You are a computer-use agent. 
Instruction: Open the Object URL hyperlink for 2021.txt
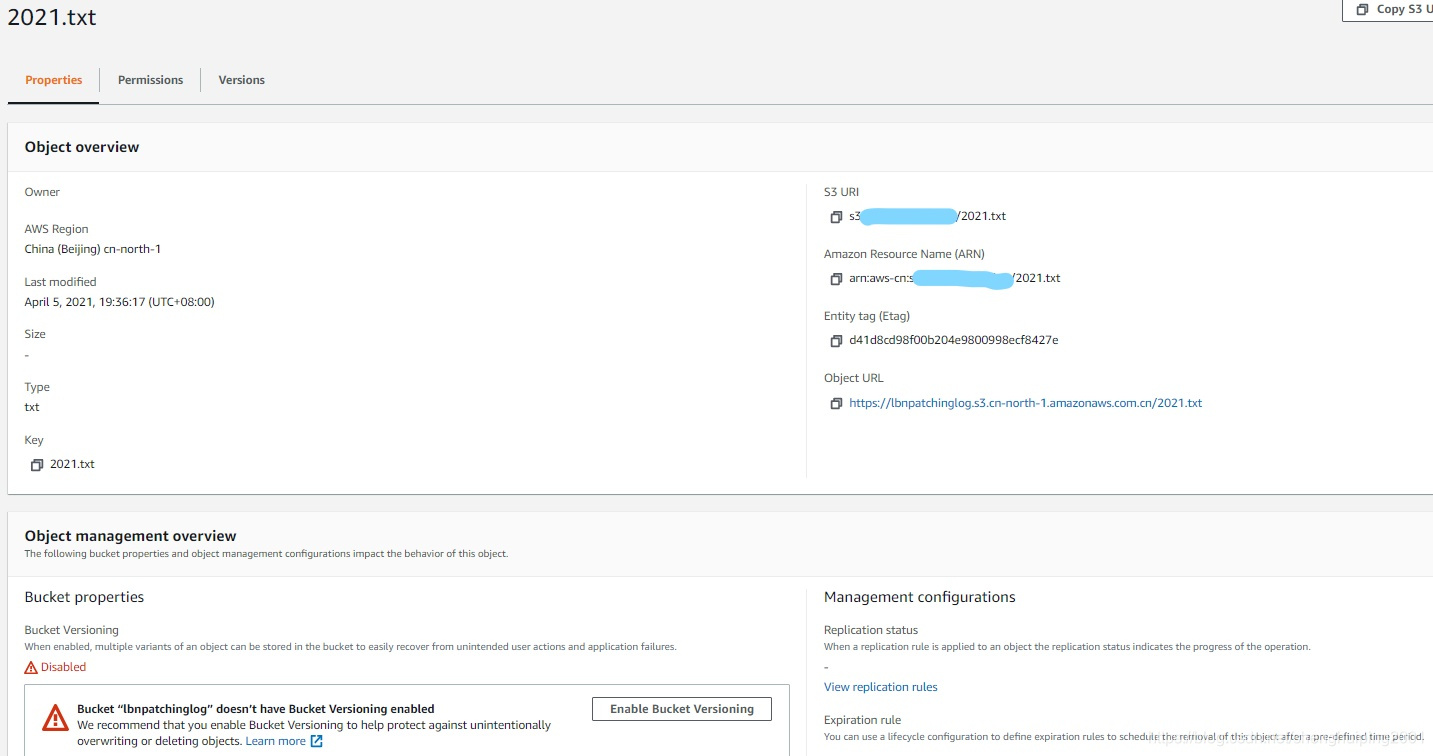point(1026,402)
